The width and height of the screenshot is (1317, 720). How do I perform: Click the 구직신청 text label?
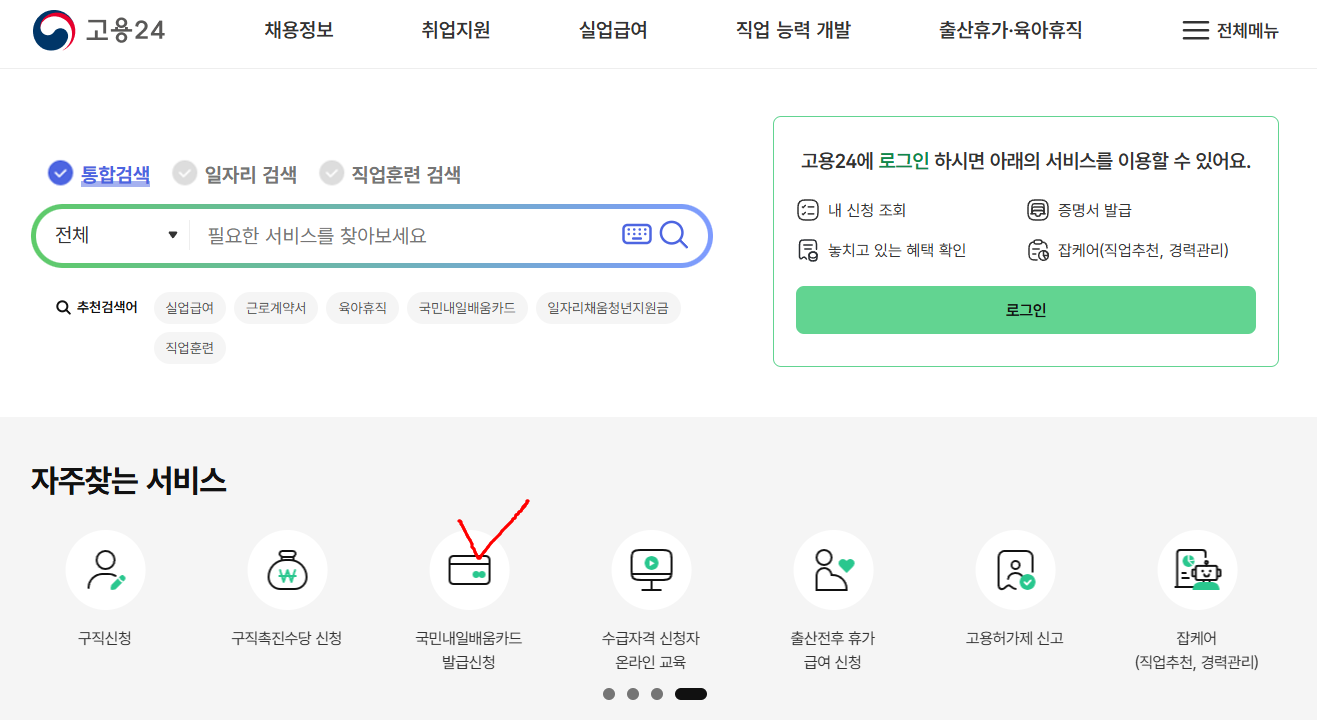coord(105,638)
